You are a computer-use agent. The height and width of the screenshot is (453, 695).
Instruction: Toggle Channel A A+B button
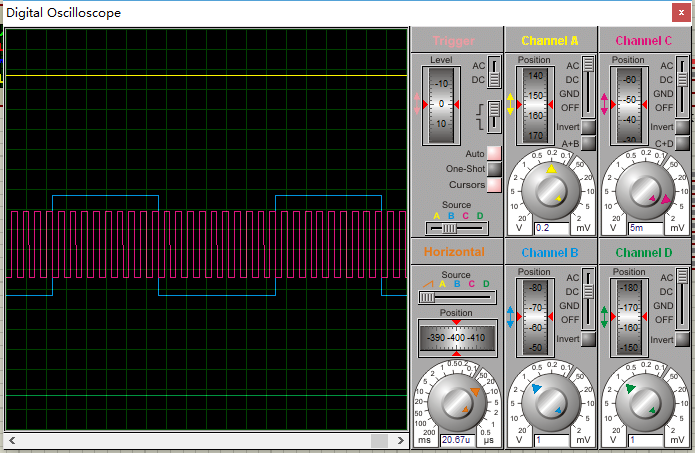[588, 143]
